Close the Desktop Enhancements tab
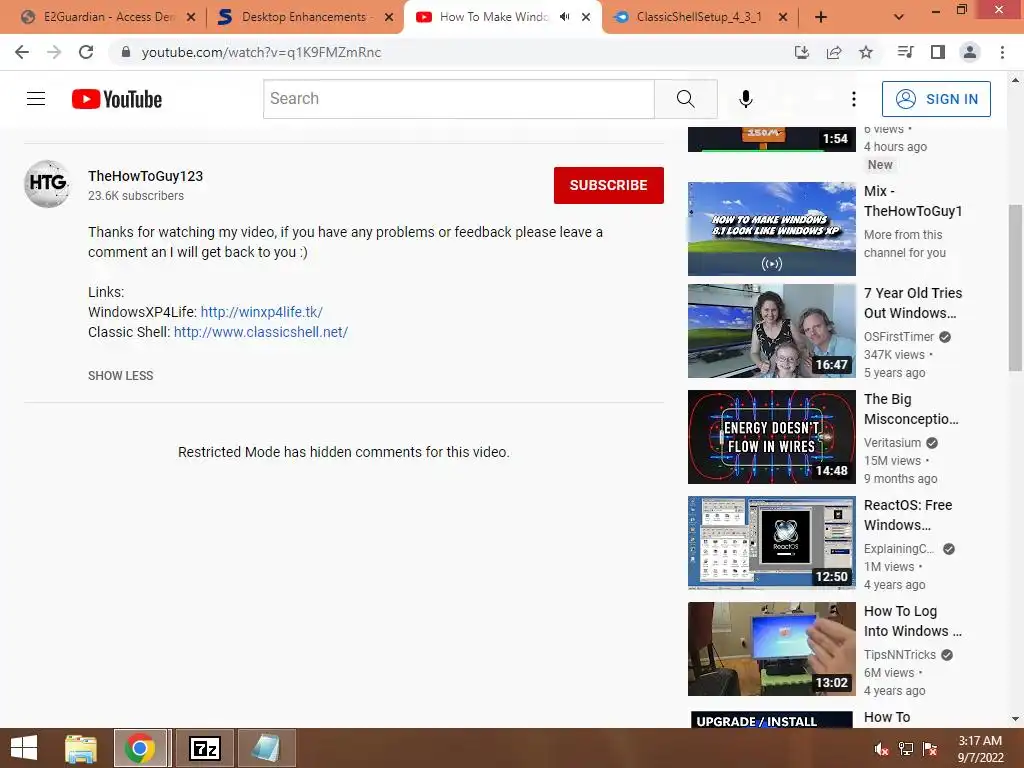The image size is (1024, 768). [389, 17]
